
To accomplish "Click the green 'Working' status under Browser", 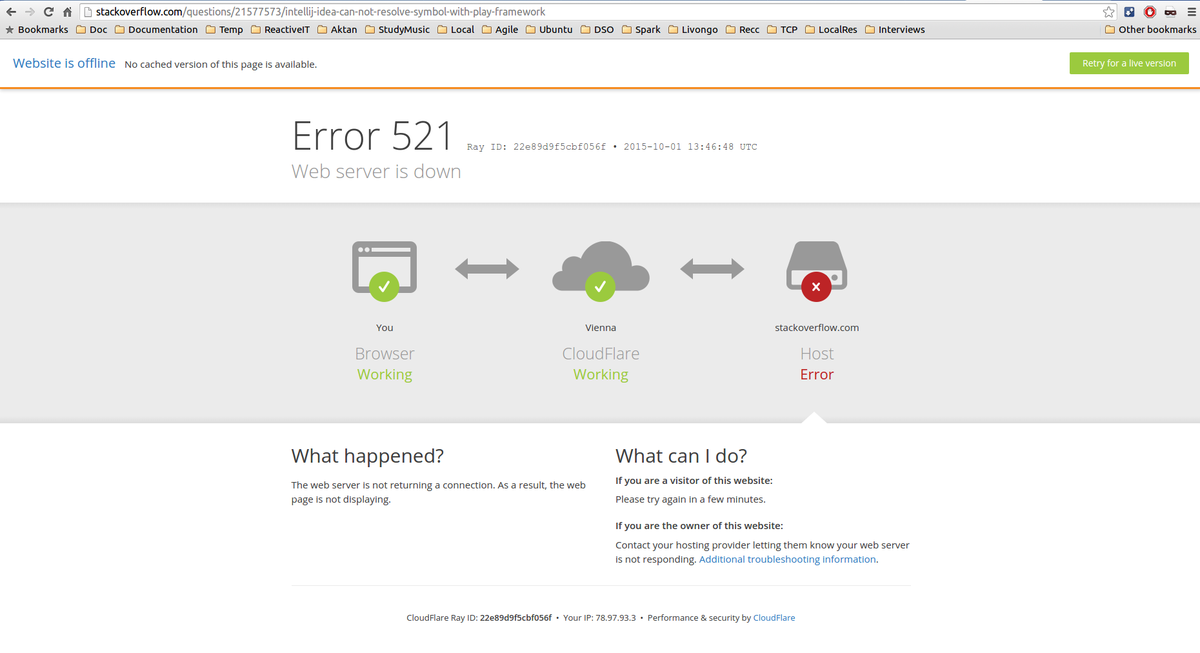I will (x=385, y=375).
